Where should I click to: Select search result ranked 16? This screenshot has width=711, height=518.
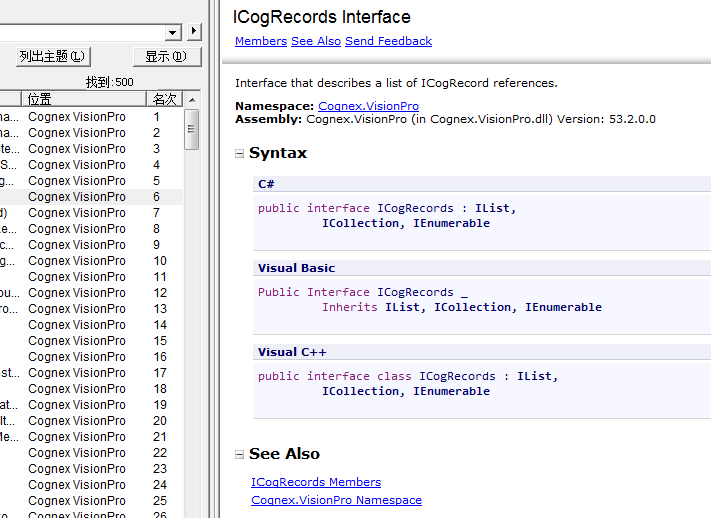coord(92,357)
